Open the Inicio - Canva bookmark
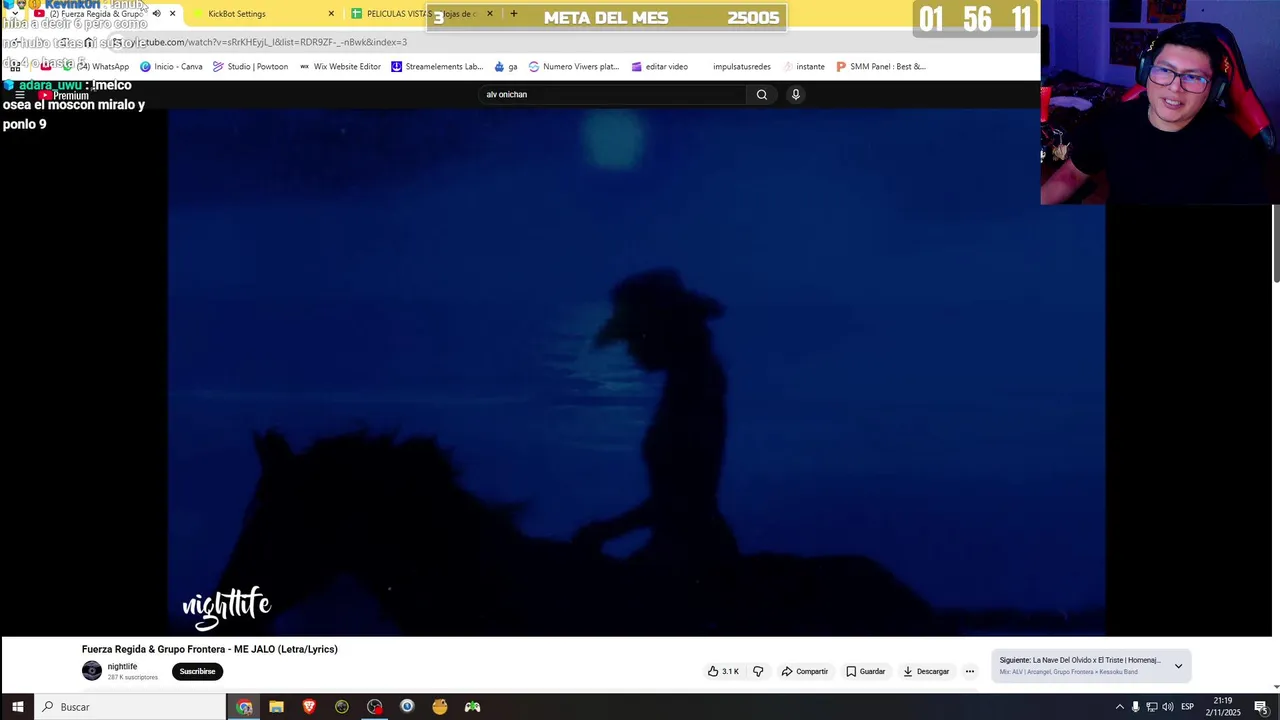 point(171,66)
